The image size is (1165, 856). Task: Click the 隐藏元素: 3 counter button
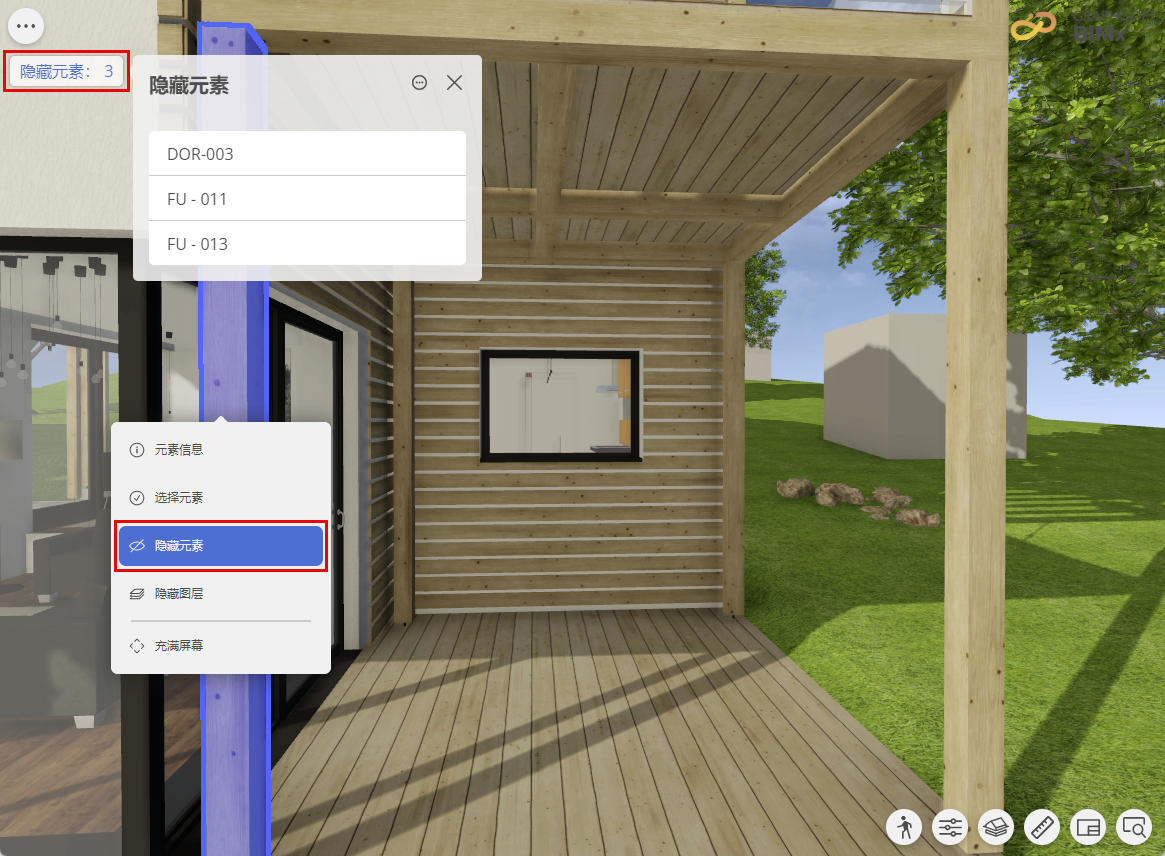[x=66, y=71]
